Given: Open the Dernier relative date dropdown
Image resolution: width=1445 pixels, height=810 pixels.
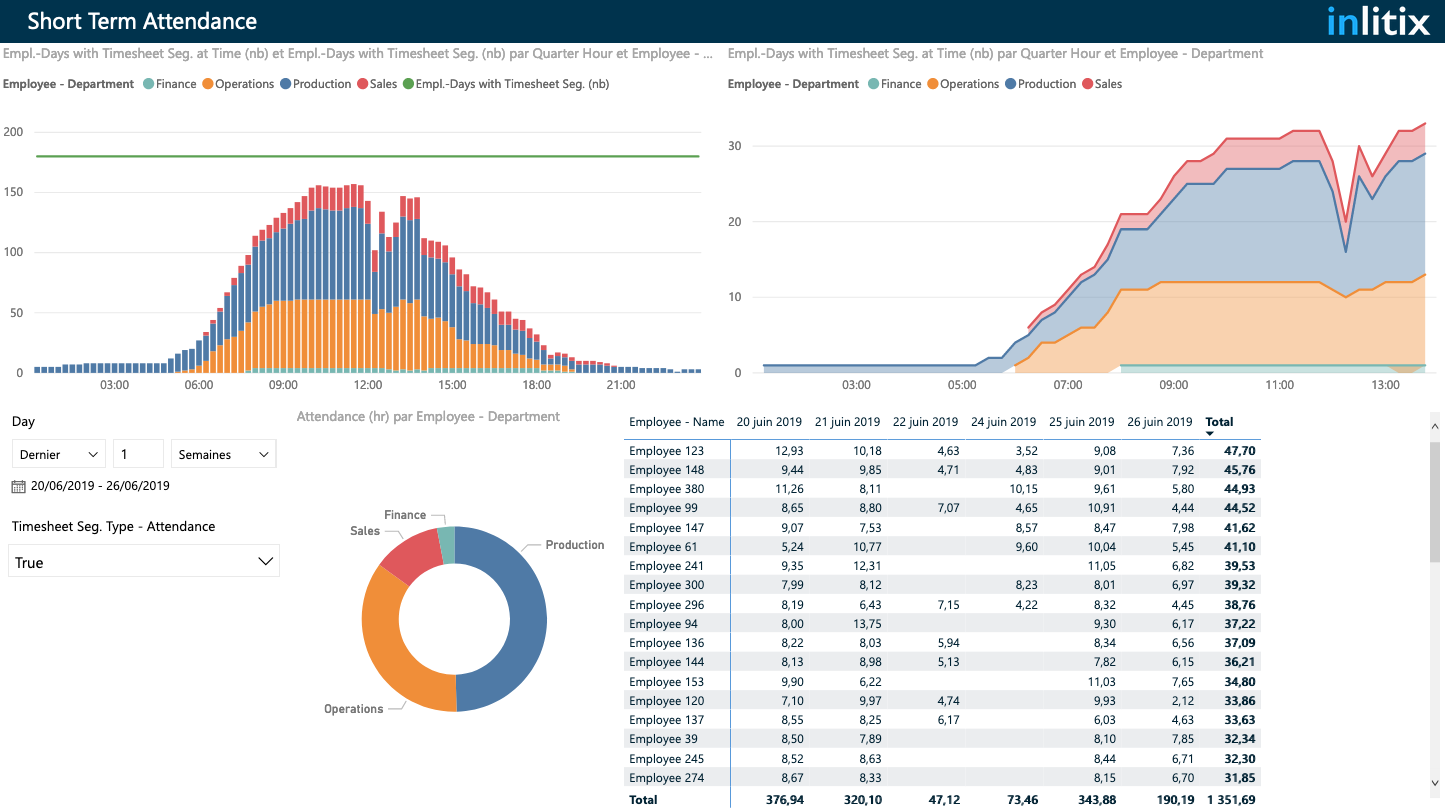Looking at the screenshot, I should pyautogui.click(x=59, y=454).
